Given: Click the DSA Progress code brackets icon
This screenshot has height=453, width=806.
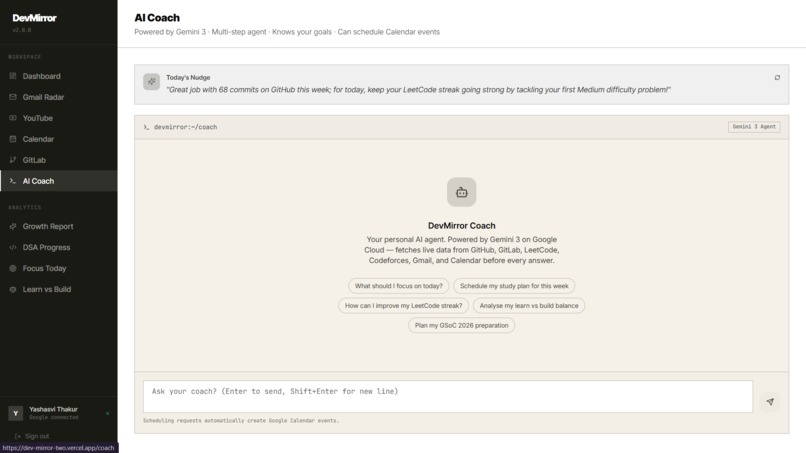Looking at the screenshot, I should [x=13, y=247].
